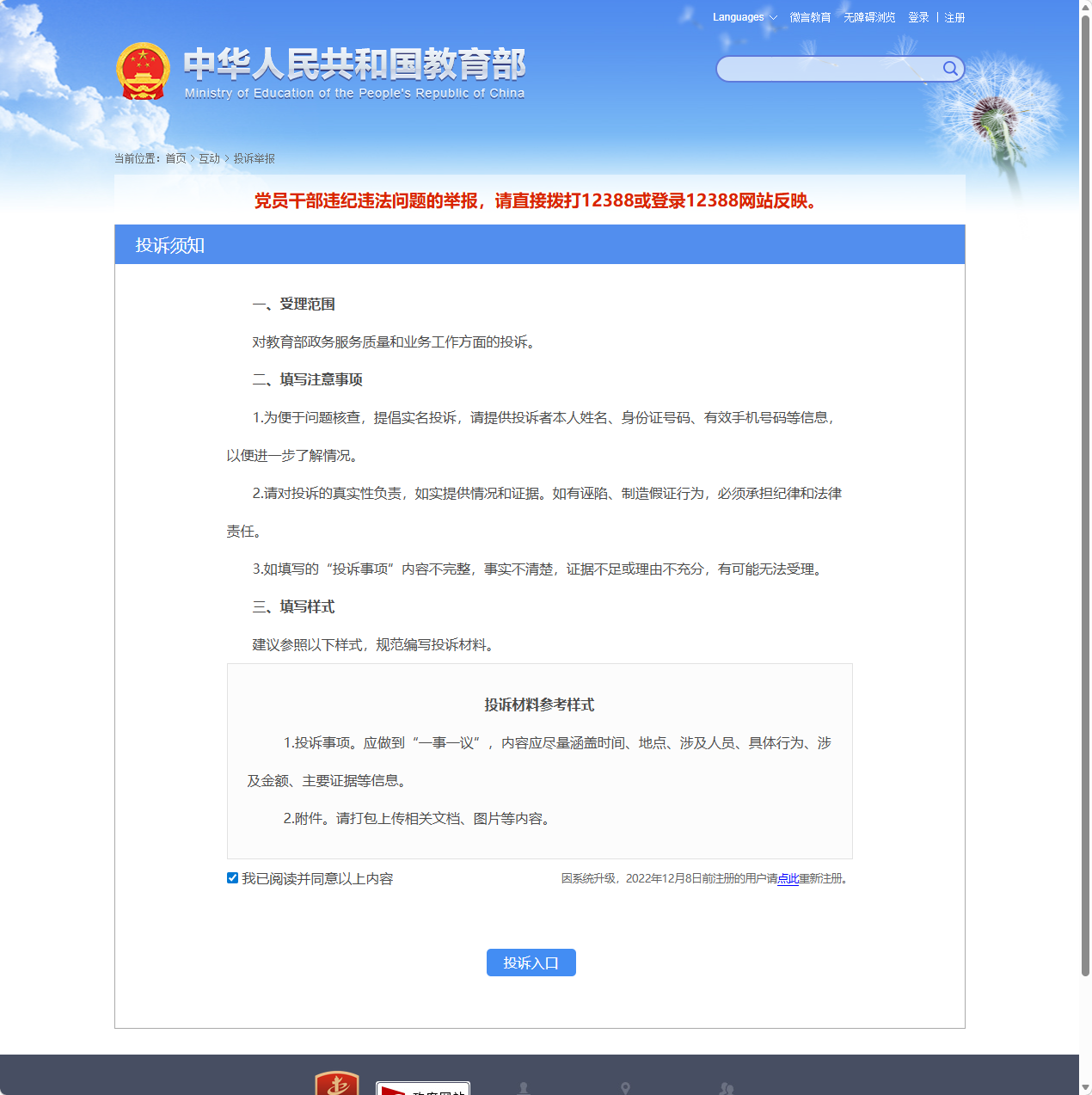Screen dimensions: 1092x1095
Task: Click 登录 to log in
Action: (918, 16)
